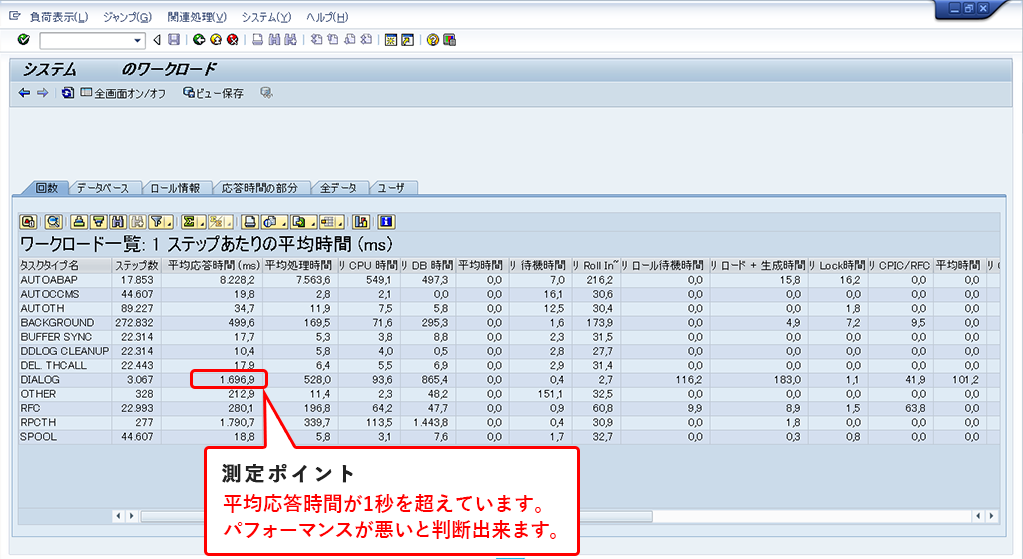Click the red Cancel icon
1023x559 pixels.
[232, 40]
